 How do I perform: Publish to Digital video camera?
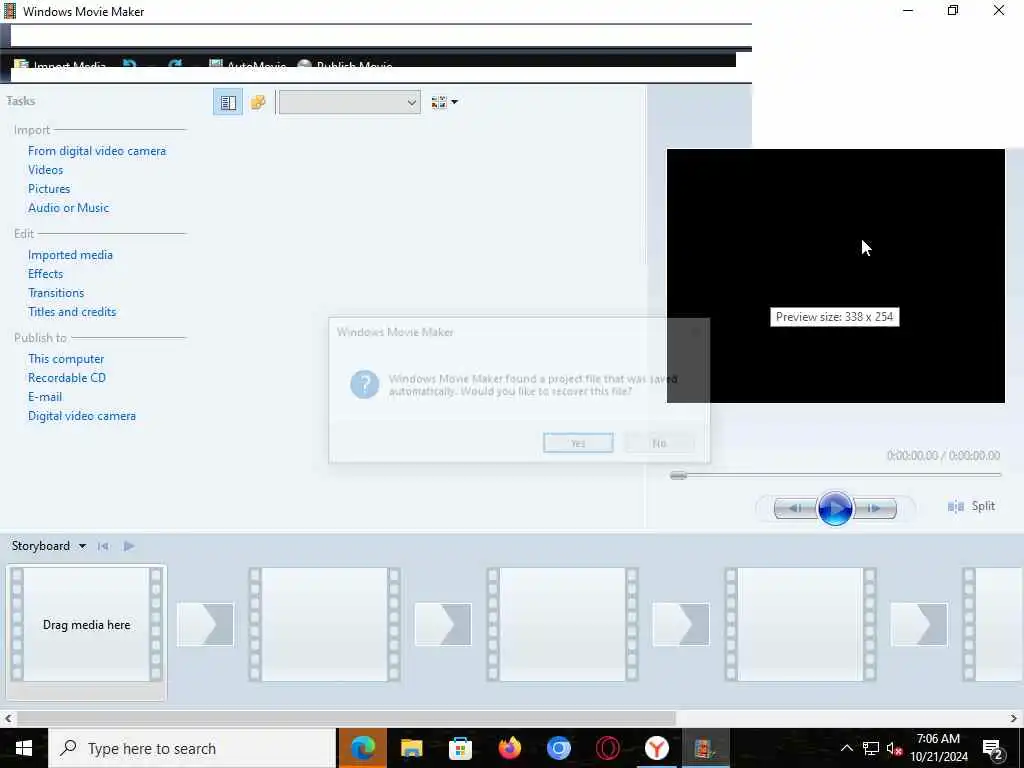point(82,415)
